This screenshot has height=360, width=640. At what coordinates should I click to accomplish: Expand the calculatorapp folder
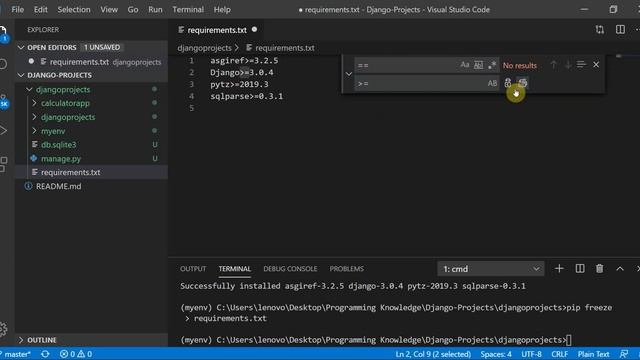pyautogui.click(x=35, y=103)
